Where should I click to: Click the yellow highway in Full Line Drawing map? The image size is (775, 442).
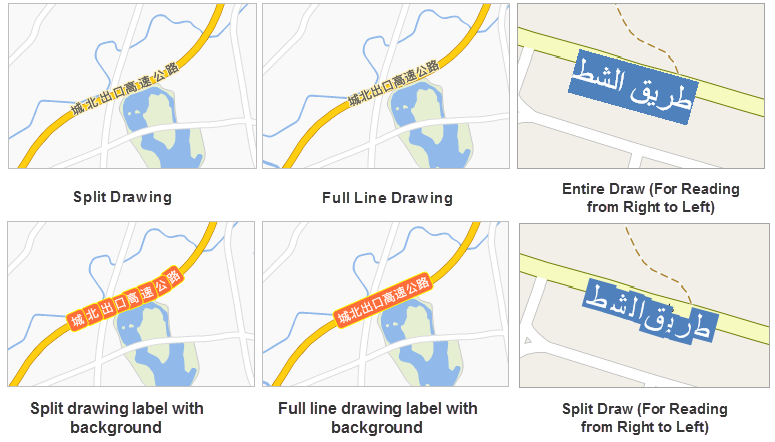click(310, 133)
